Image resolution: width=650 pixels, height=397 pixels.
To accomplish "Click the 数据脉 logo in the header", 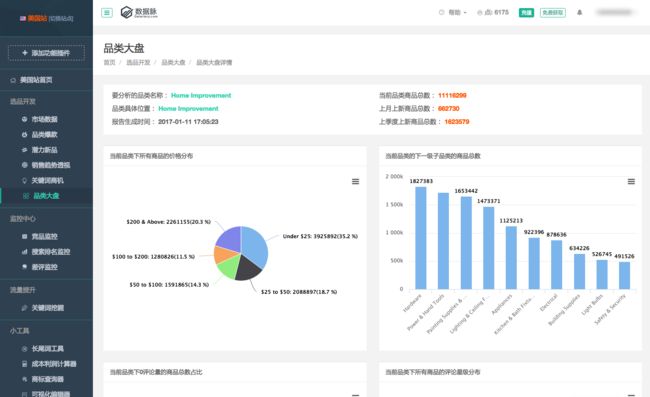I will tap(139, 12).
